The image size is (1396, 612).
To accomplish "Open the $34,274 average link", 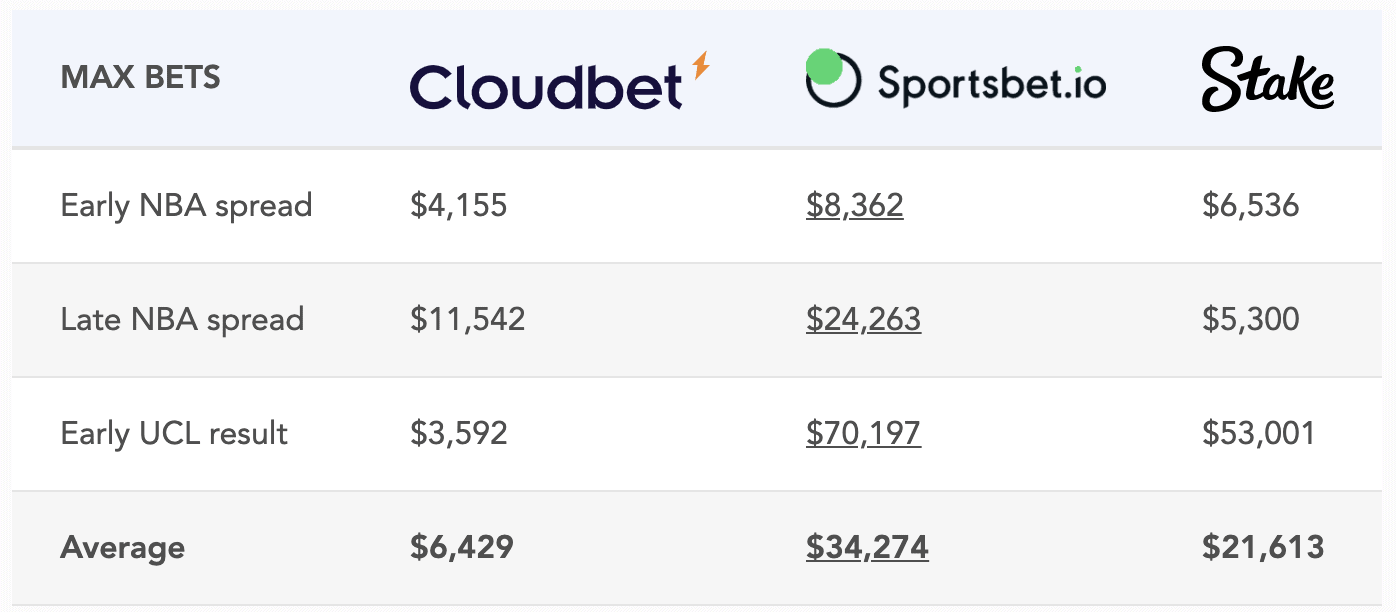I will click(x=867, y=548).
